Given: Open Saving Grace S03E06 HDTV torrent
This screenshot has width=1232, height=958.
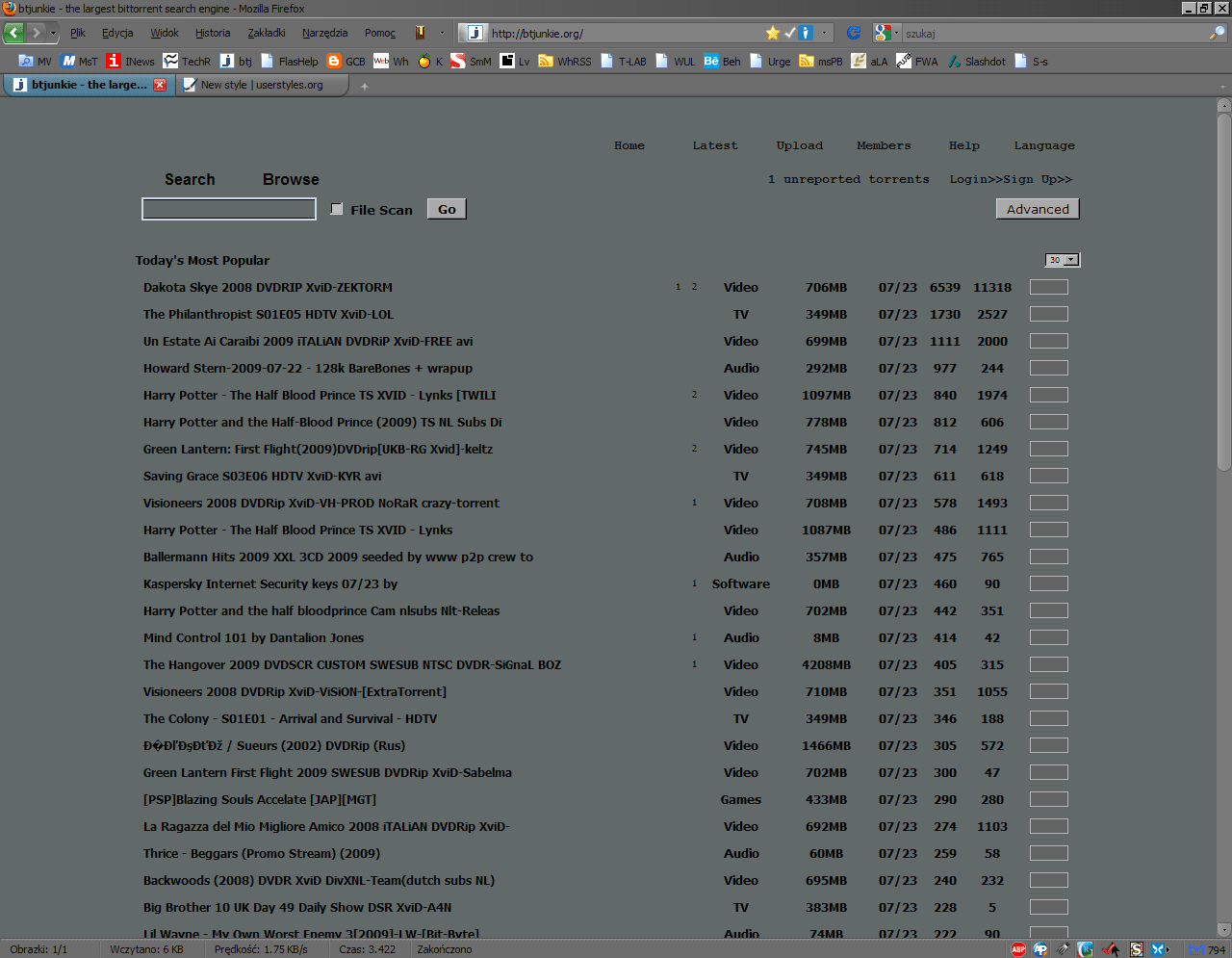Looking at the screenshot, I should 262,476.
